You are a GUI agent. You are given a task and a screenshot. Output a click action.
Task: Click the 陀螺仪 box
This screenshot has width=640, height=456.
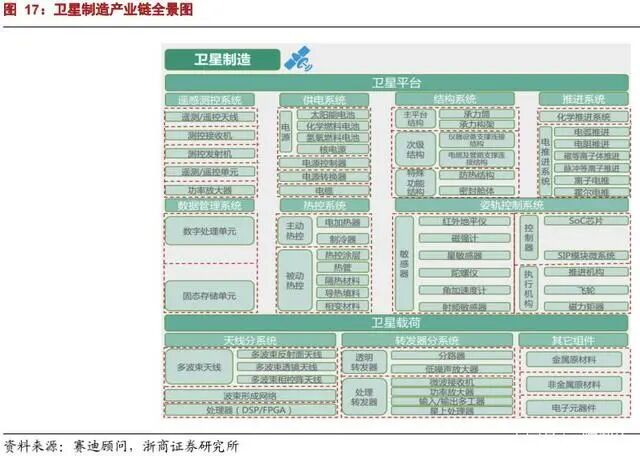pyautogui.click(x=465, y=273)
